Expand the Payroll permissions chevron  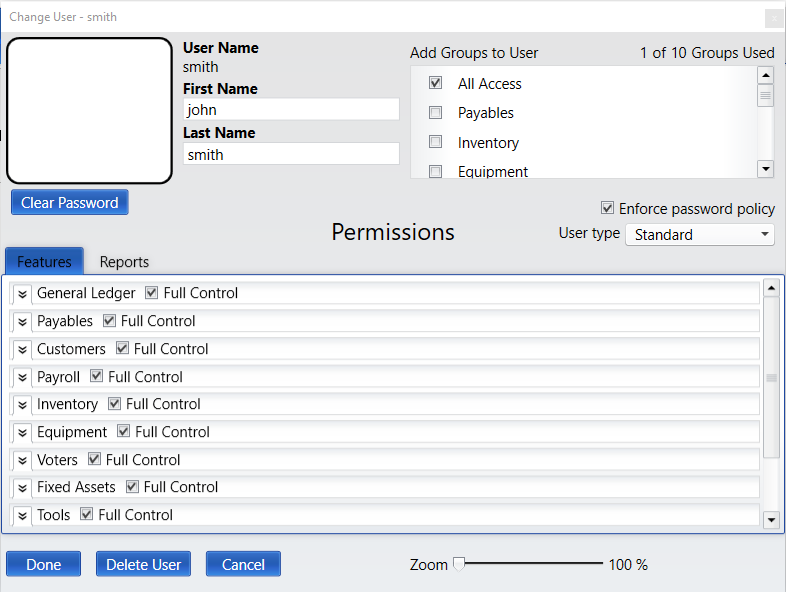[22, 377]
